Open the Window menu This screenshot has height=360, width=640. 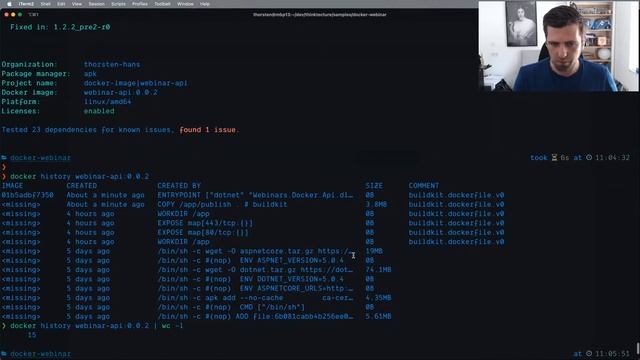185,4
